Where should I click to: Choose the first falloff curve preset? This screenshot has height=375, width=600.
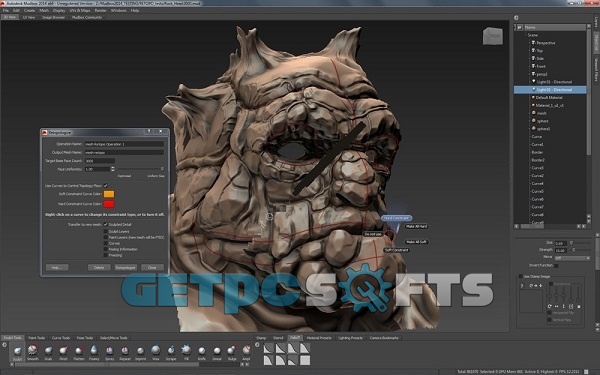point(269,348)
